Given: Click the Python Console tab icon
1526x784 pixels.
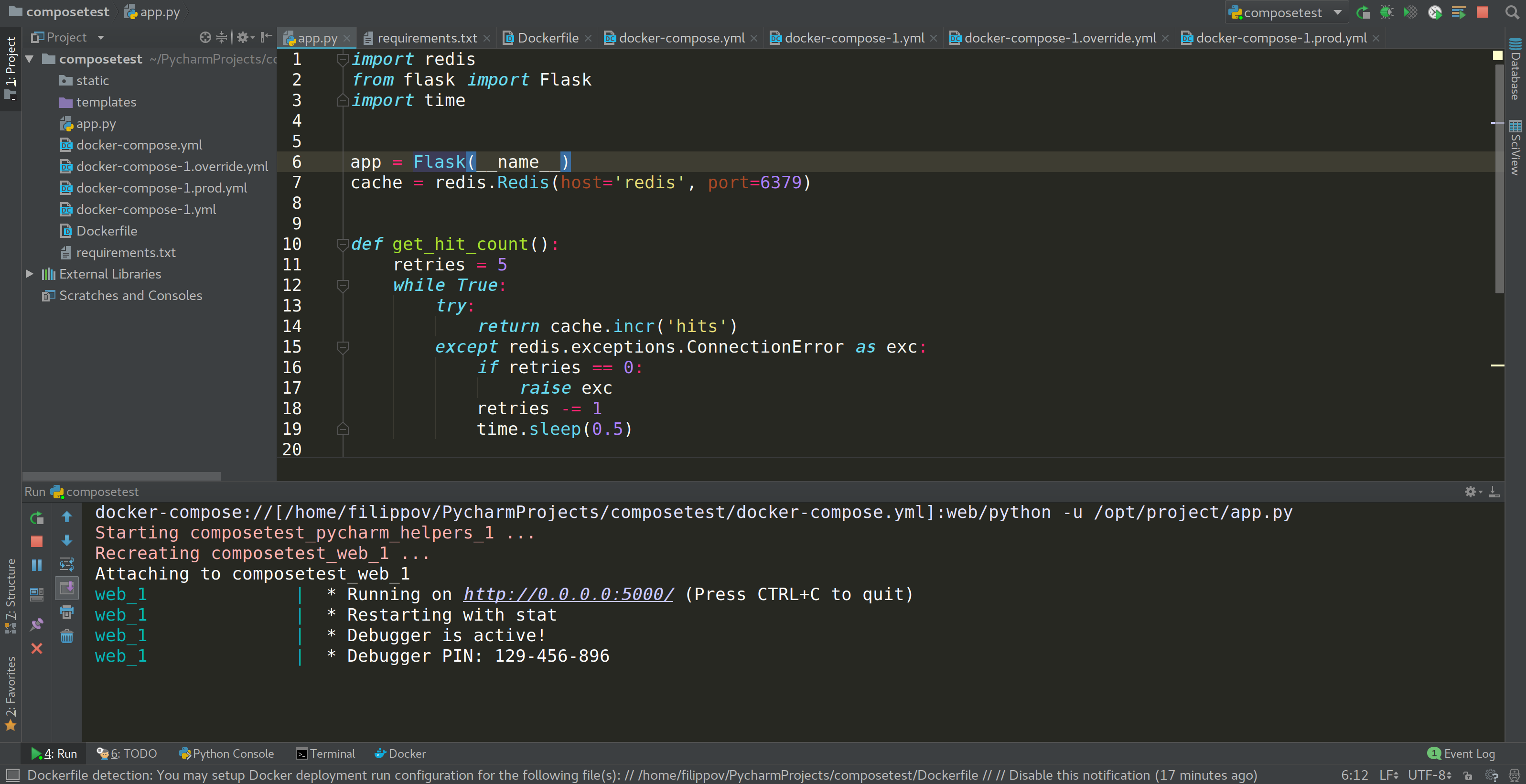Looking at the screenshot, I should 185,753.
